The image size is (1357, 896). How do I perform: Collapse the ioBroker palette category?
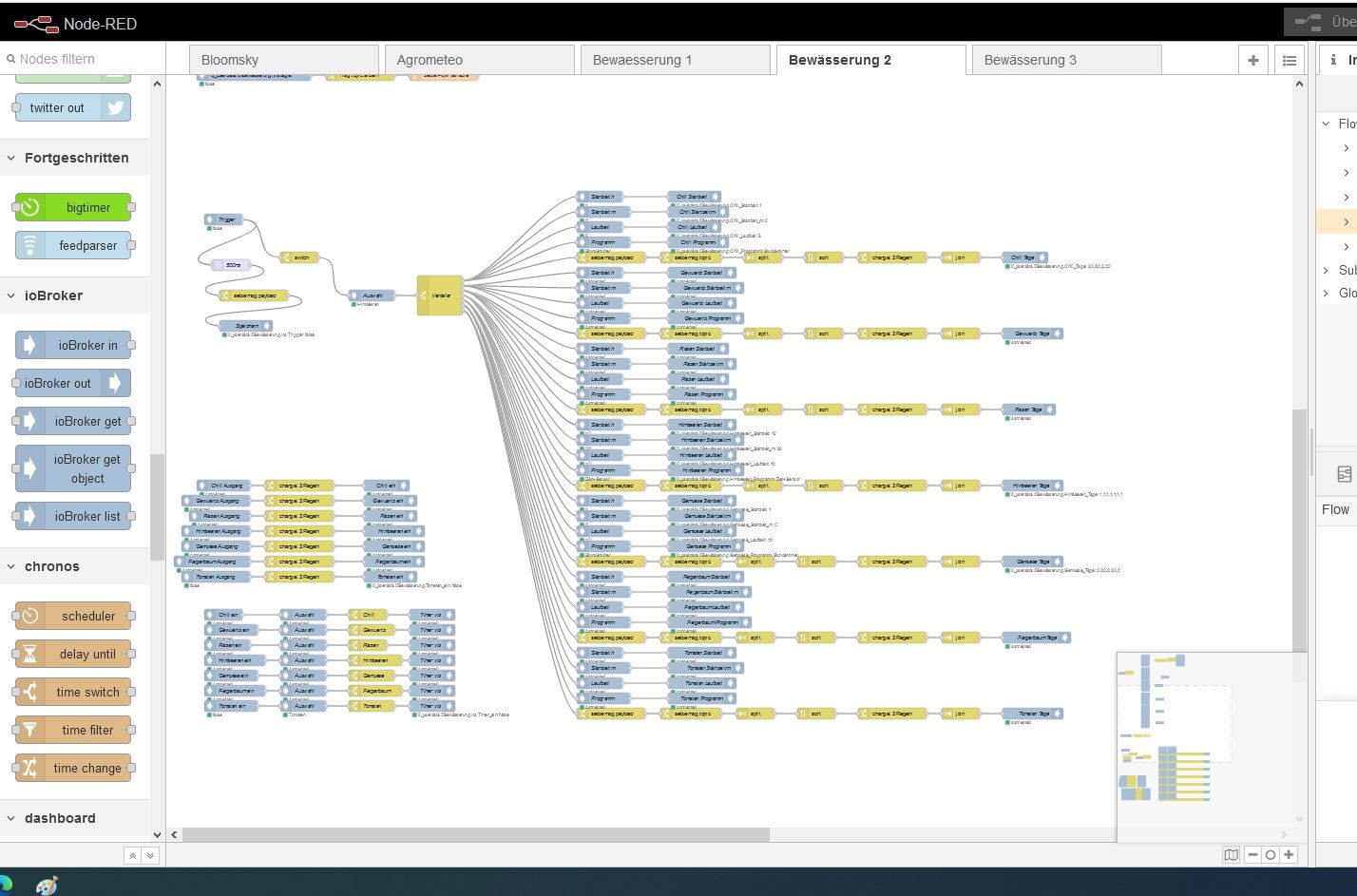(75, 295)
